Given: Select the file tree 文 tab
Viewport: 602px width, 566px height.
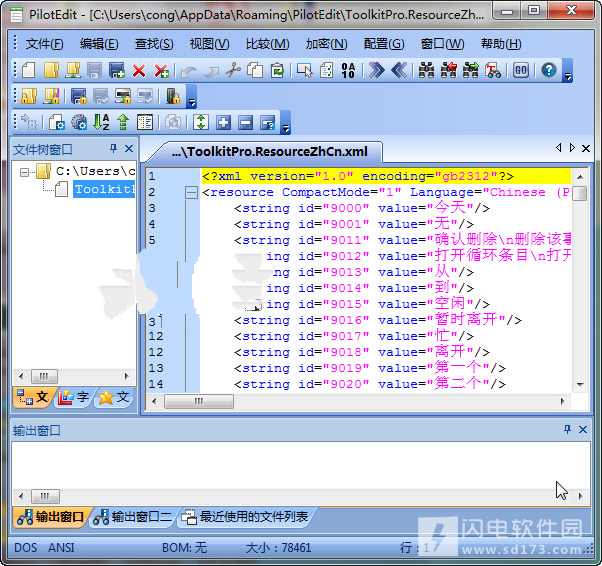Looking at the screenshot, I should click(x=33, y=397).
